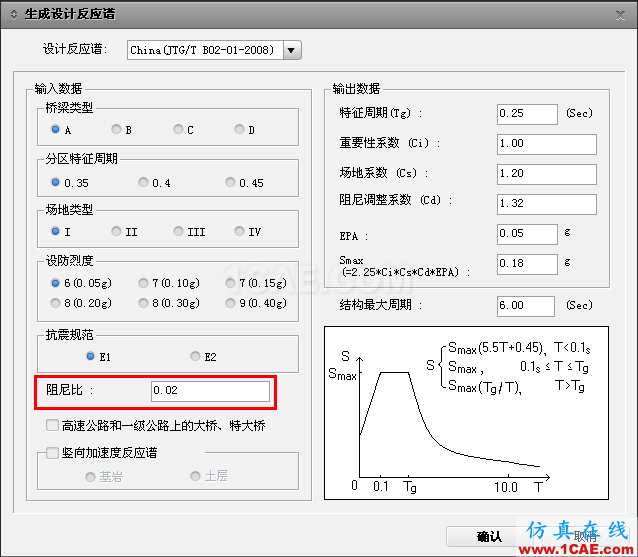Select bridge type C
Viewport: 638px width, 557px height.
[x=178, y=129]
